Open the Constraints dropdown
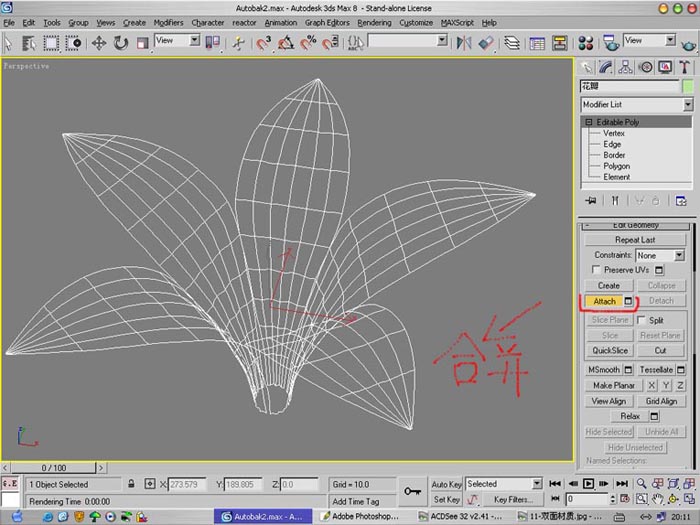This screenshot has width=700, height=525. 660,255
